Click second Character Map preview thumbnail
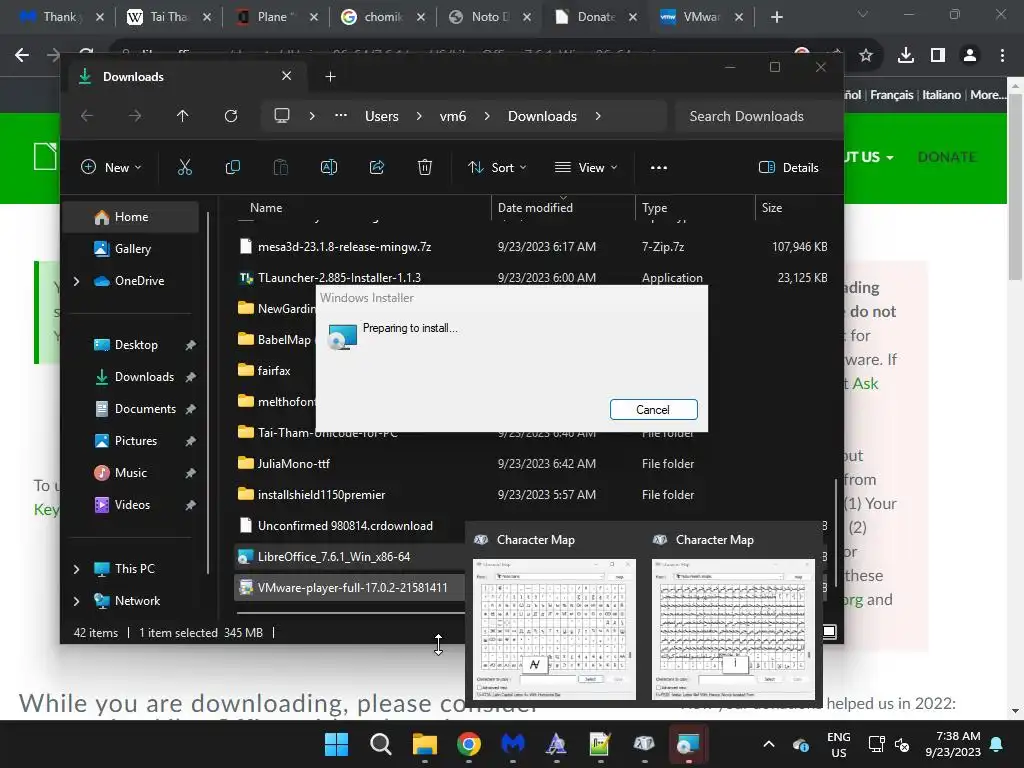Screen dimensions: 1024x768 pos(733,629)
